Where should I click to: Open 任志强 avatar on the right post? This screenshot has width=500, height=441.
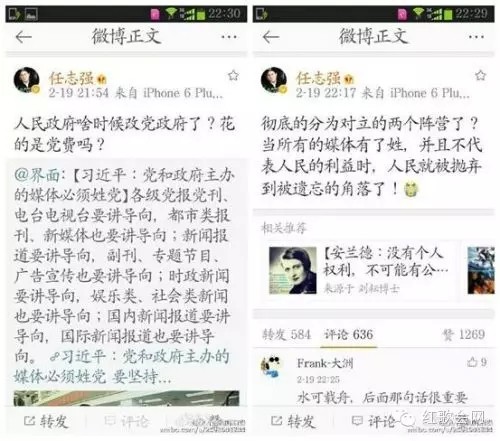point(274,80)
